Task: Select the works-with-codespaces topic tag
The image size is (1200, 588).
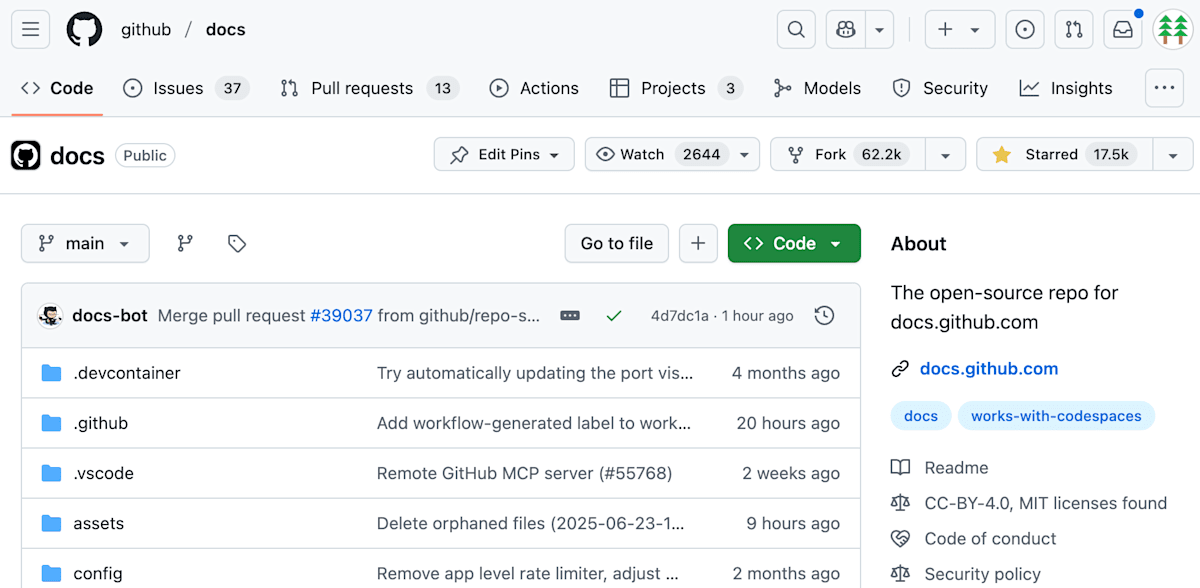Action: [x=1056, y=416]
